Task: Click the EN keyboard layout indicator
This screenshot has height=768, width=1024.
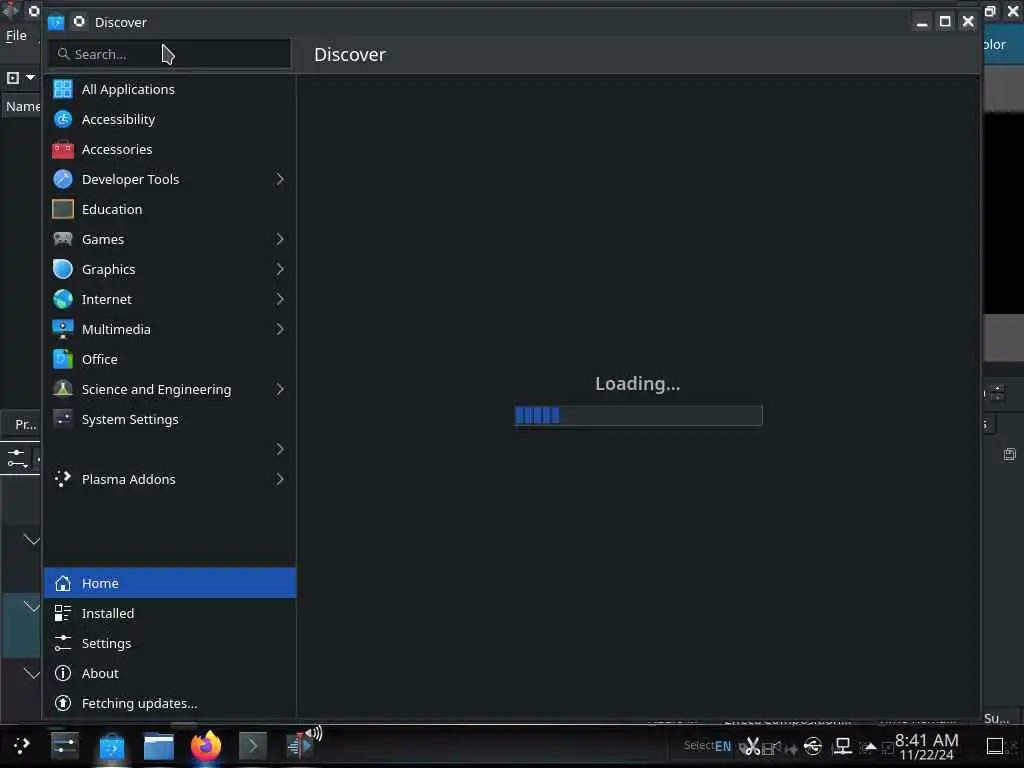Action: pyautogui.click(x=723, y=746)
